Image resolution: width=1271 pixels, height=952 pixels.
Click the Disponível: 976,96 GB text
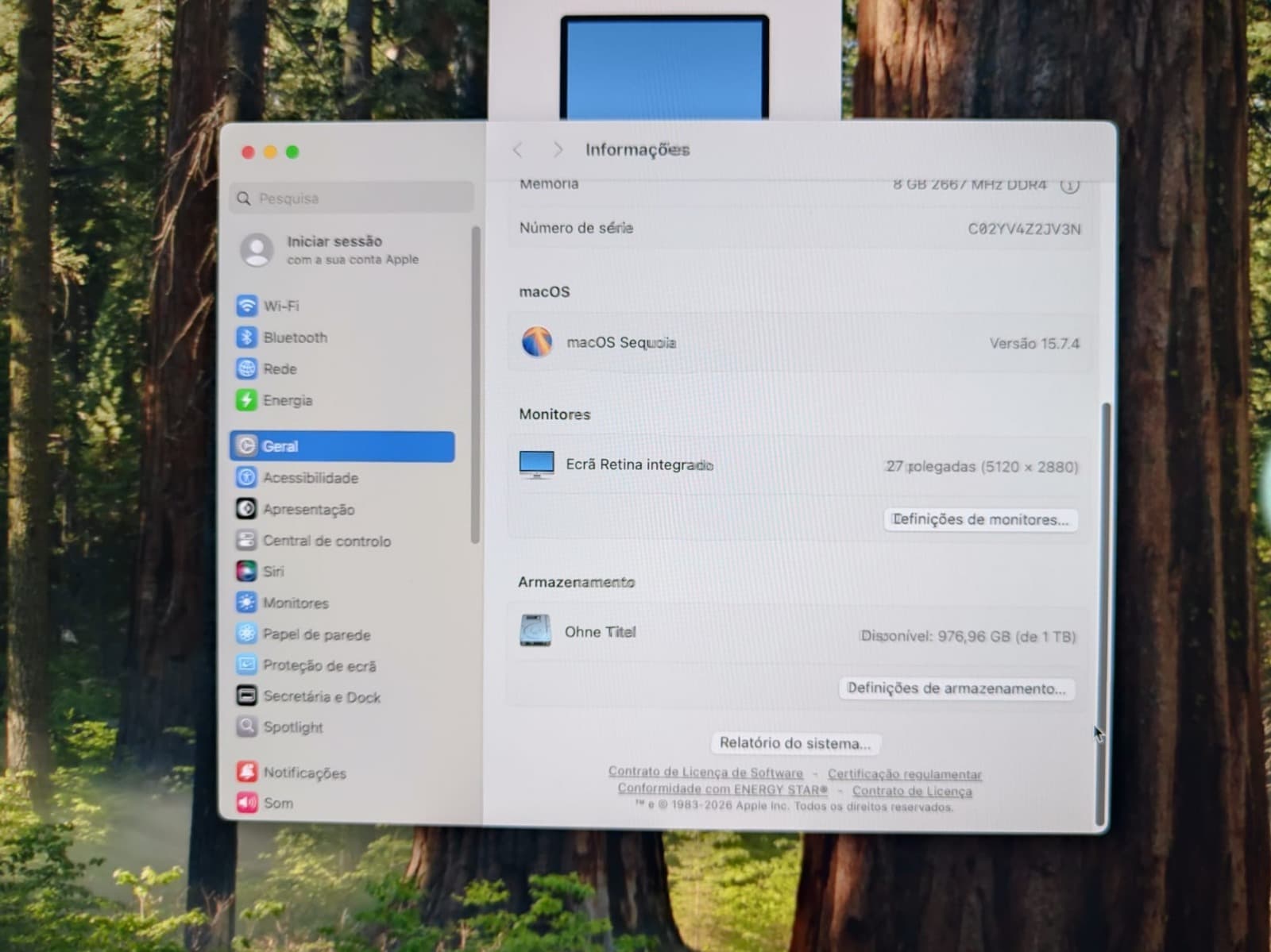[968, 636]
